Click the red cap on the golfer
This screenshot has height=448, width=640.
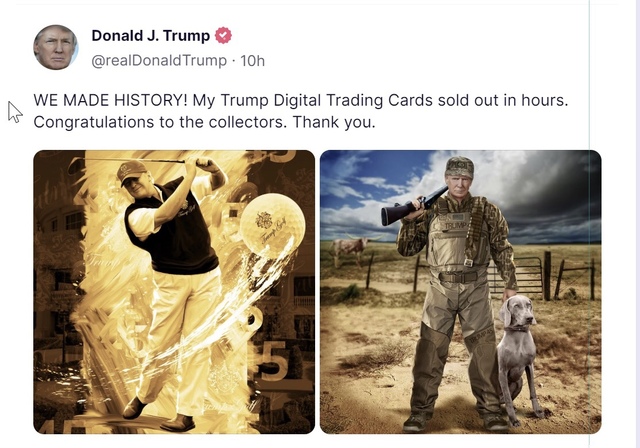[131, 171]
